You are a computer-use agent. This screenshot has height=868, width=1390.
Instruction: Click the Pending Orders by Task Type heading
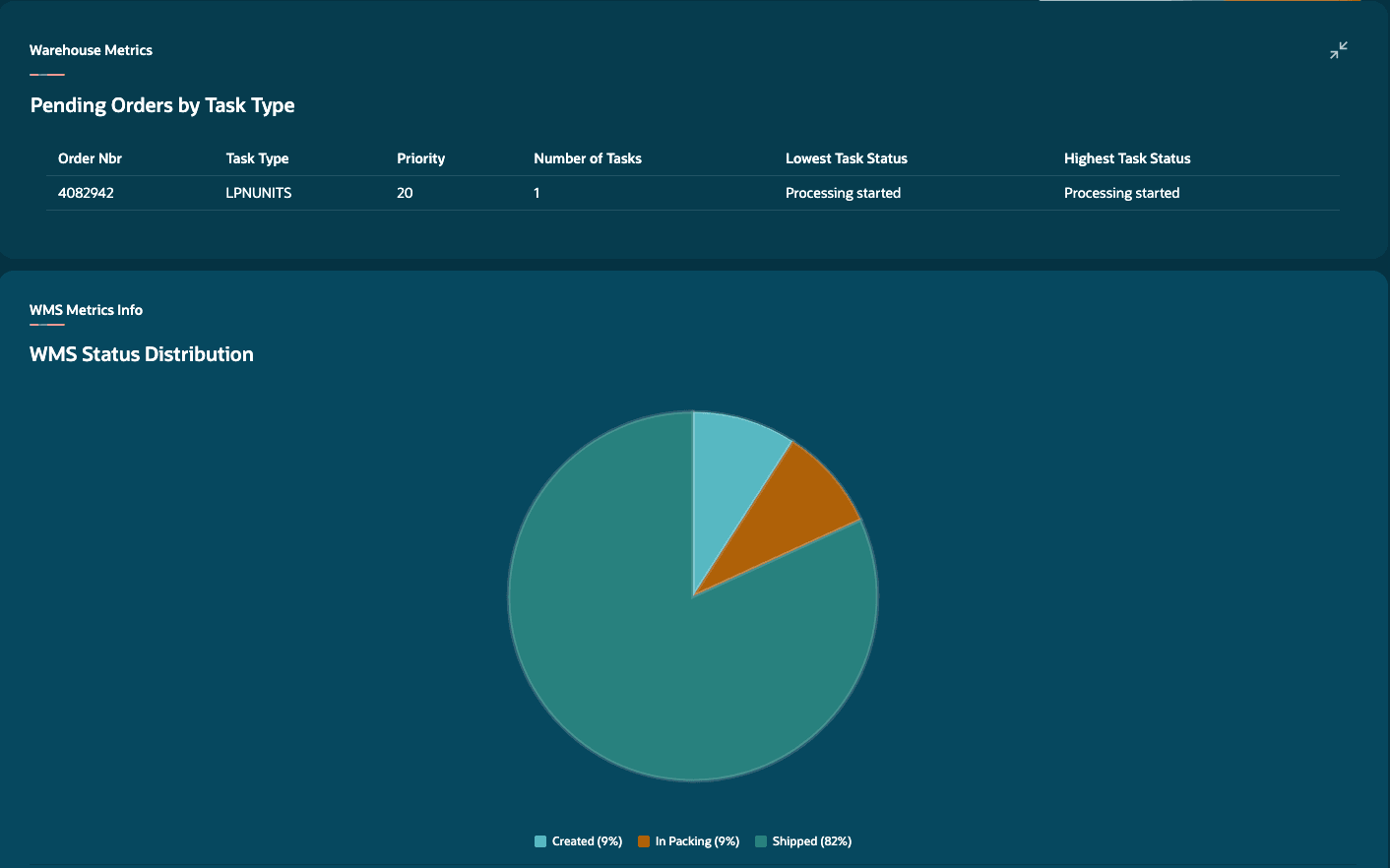click(x=162, y=105)
